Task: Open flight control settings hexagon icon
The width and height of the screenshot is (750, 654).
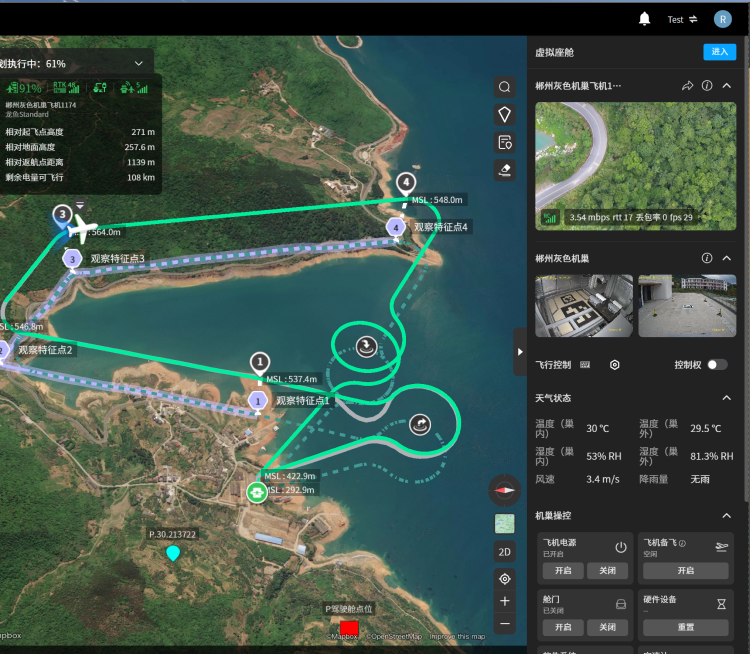Action: tap(615, 365)
